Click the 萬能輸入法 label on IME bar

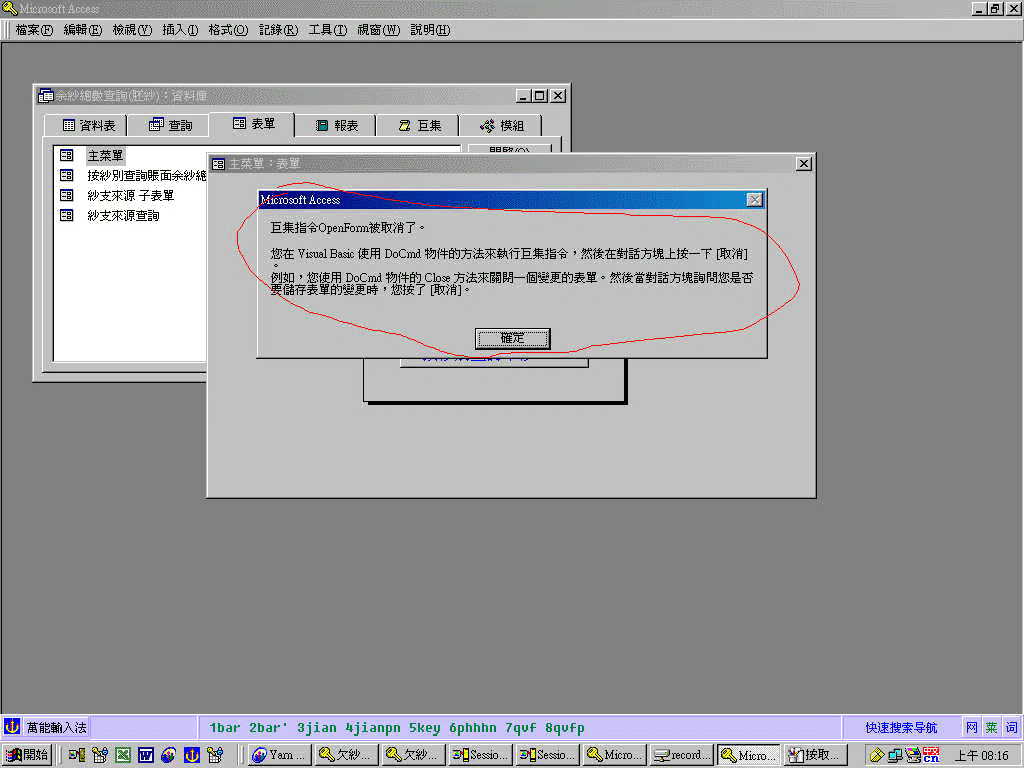coord(56,728)
